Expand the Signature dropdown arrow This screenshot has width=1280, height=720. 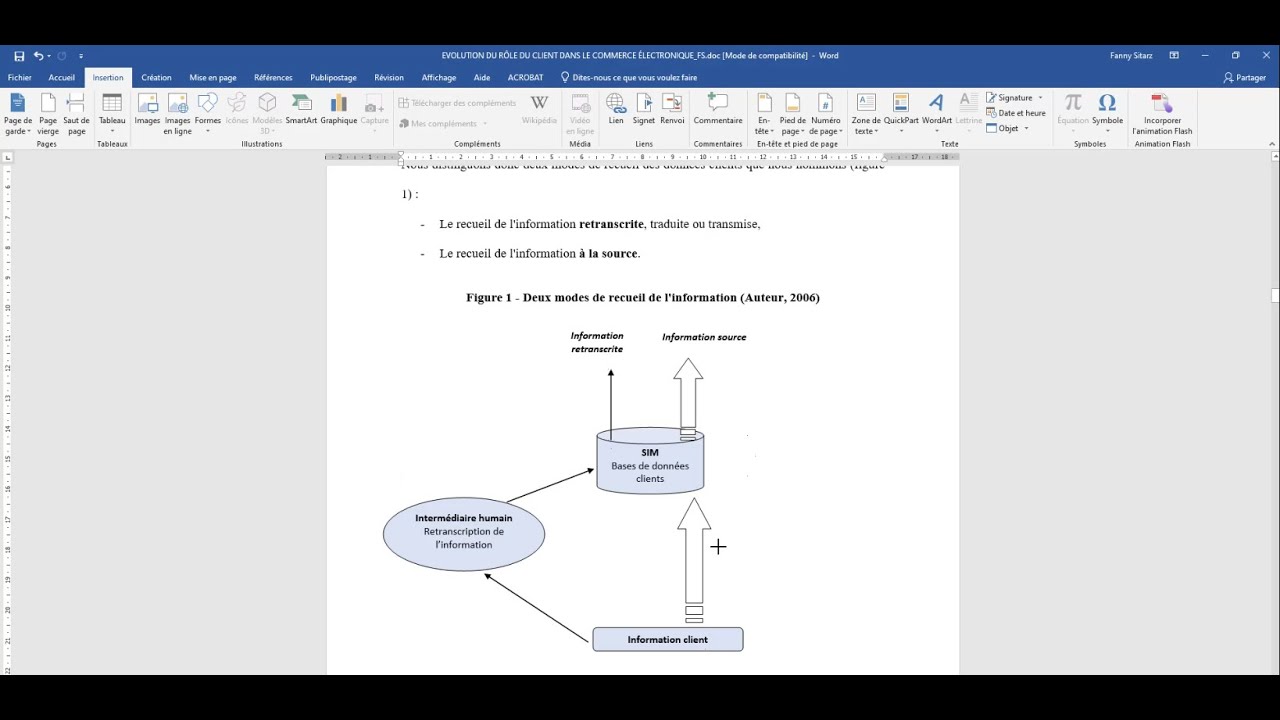1040,98
